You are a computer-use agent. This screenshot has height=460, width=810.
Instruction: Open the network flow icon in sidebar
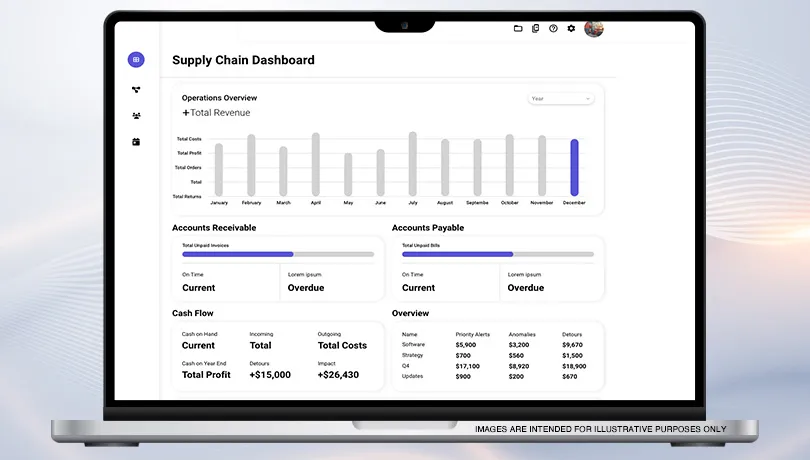tap(136, 90)
